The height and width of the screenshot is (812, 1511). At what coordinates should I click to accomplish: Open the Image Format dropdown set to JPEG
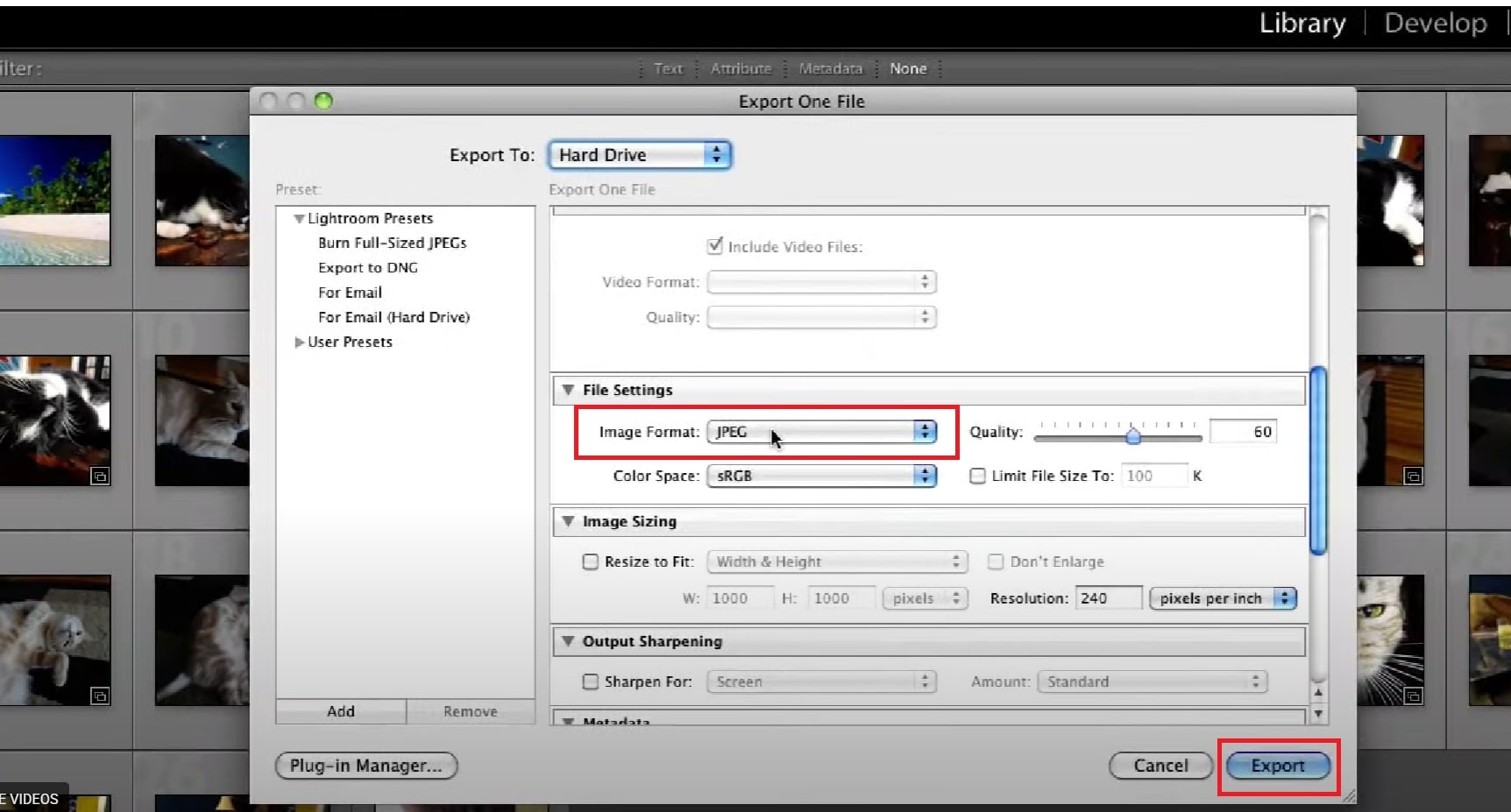pos(821,432)
